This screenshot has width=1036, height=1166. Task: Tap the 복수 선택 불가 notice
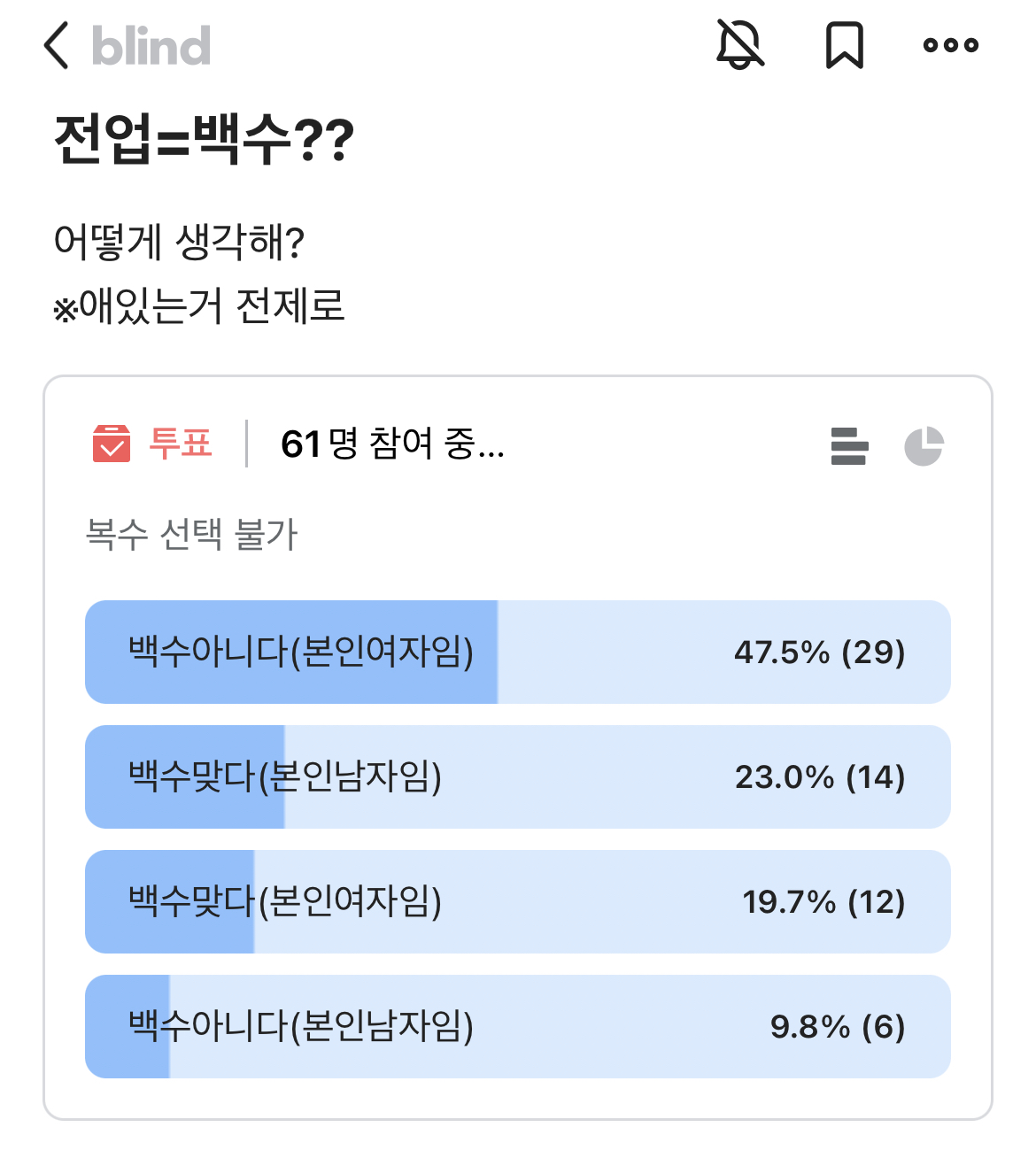pyautogui.click(x=191, y=535)
